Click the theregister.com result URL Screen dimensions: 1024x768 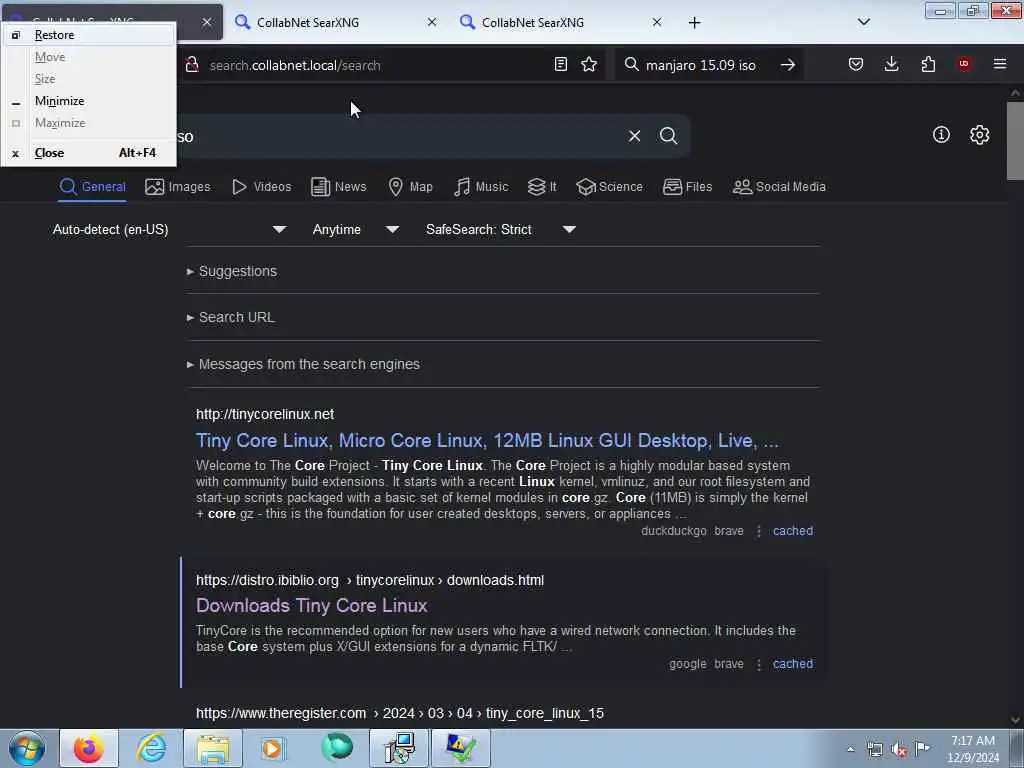(400, 713)
